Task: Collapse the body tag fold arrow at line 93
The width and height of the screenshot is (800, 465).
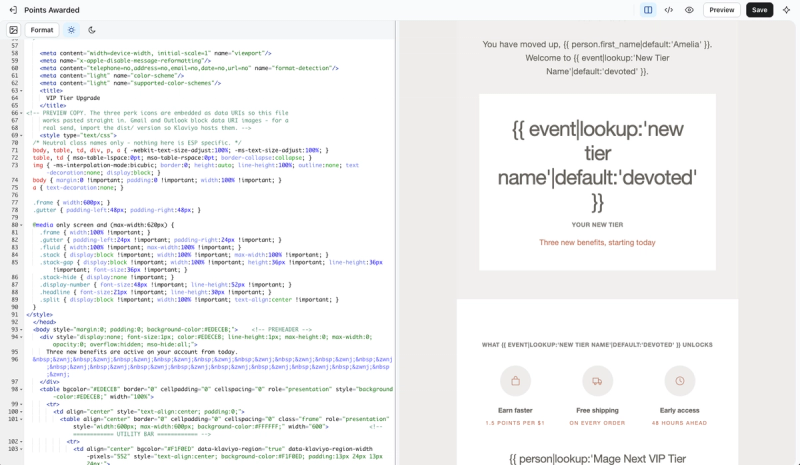Action: [21, 330]
